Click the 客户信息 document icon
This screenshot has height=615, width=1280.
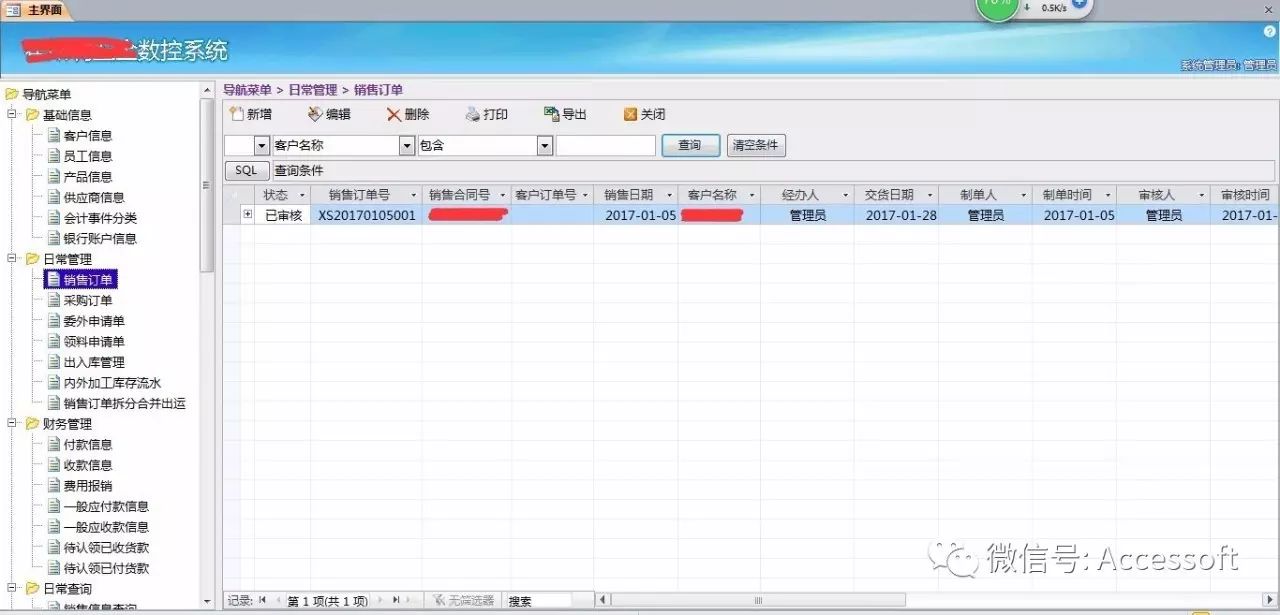pos(54,135)
